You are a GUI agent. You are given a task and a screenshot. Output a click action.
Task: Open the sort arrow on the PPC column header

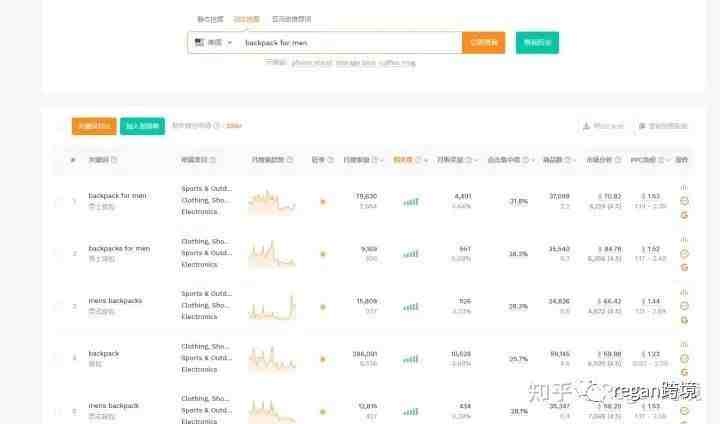click(669, 160)
